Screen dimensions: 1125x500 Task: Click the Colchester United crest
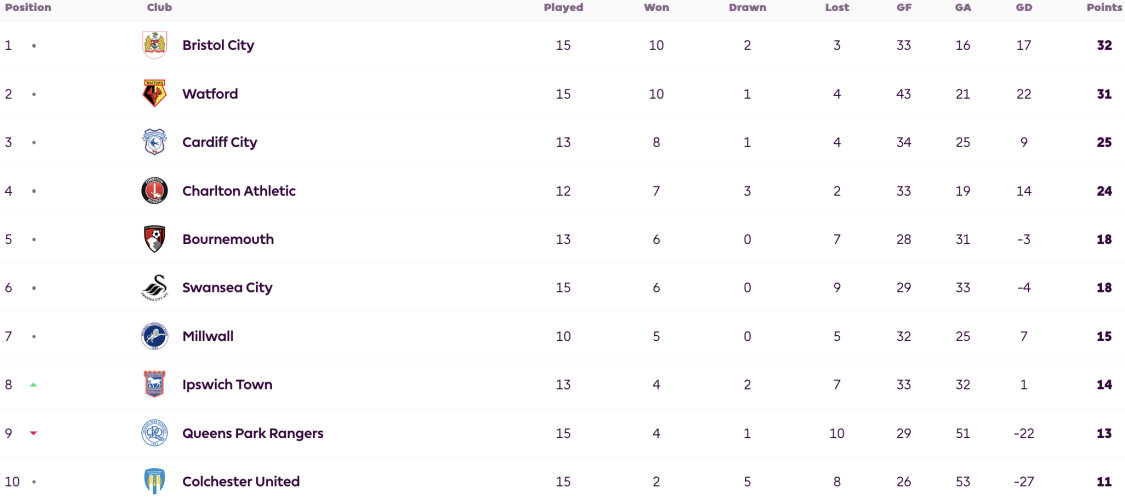click(x=154, y=481)
